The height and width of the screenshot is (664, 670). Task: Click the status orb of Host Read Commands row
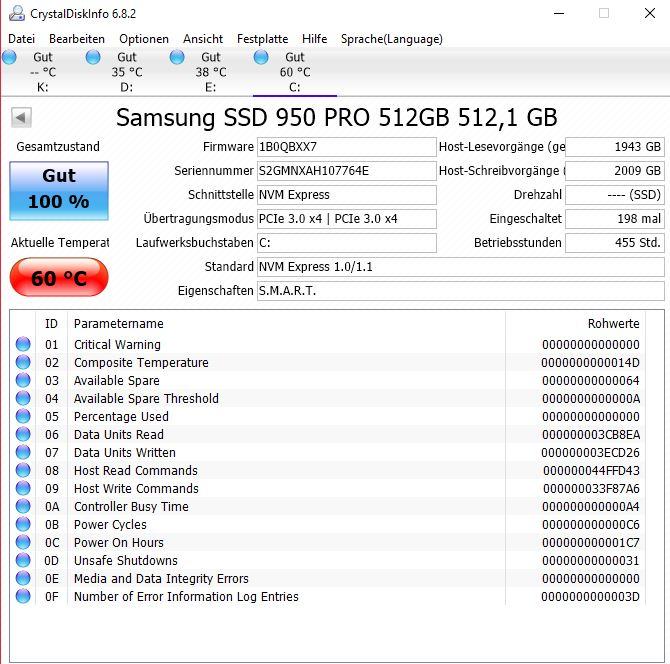23,470
